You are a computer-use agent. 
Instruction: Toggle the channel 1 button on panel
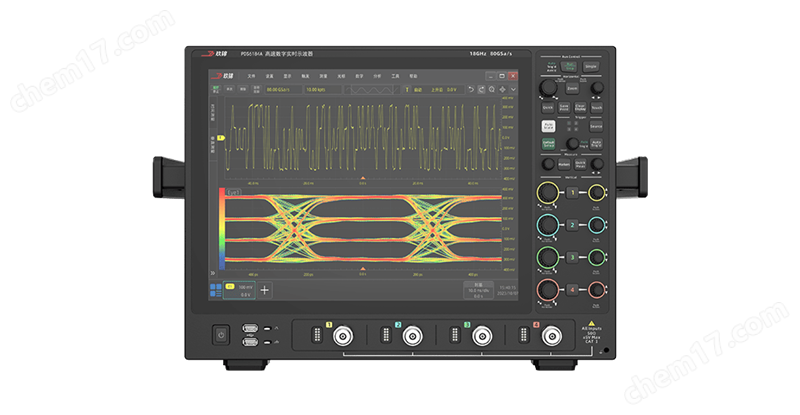pyautogui.click(x=573, y=191)
